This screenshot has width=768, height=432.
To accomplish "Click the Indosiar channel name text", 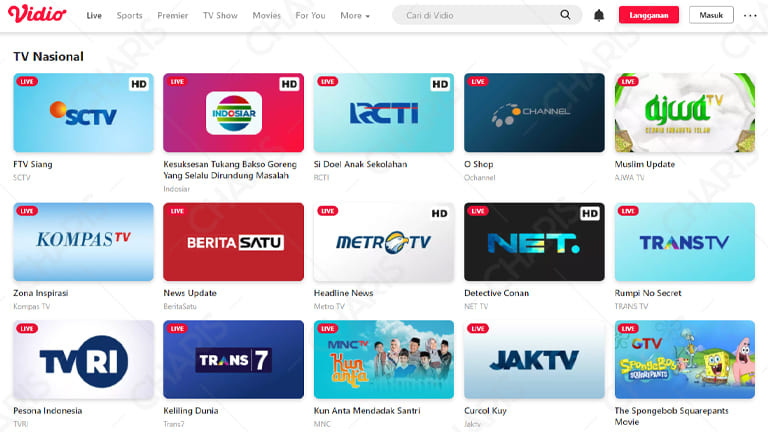I will (176, 189).
